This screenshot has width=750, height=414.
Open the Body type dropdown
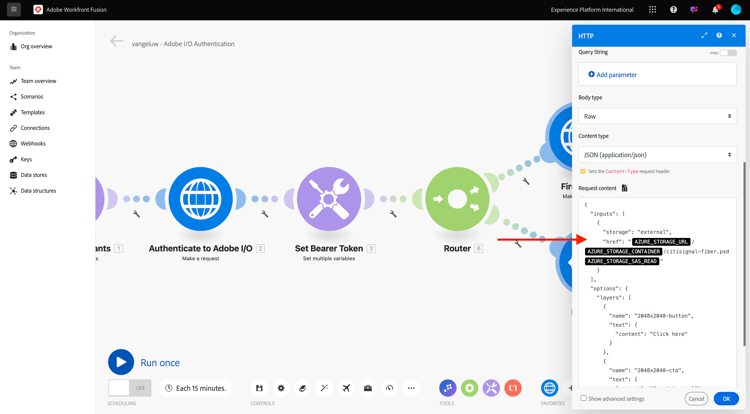coord(657,116)
